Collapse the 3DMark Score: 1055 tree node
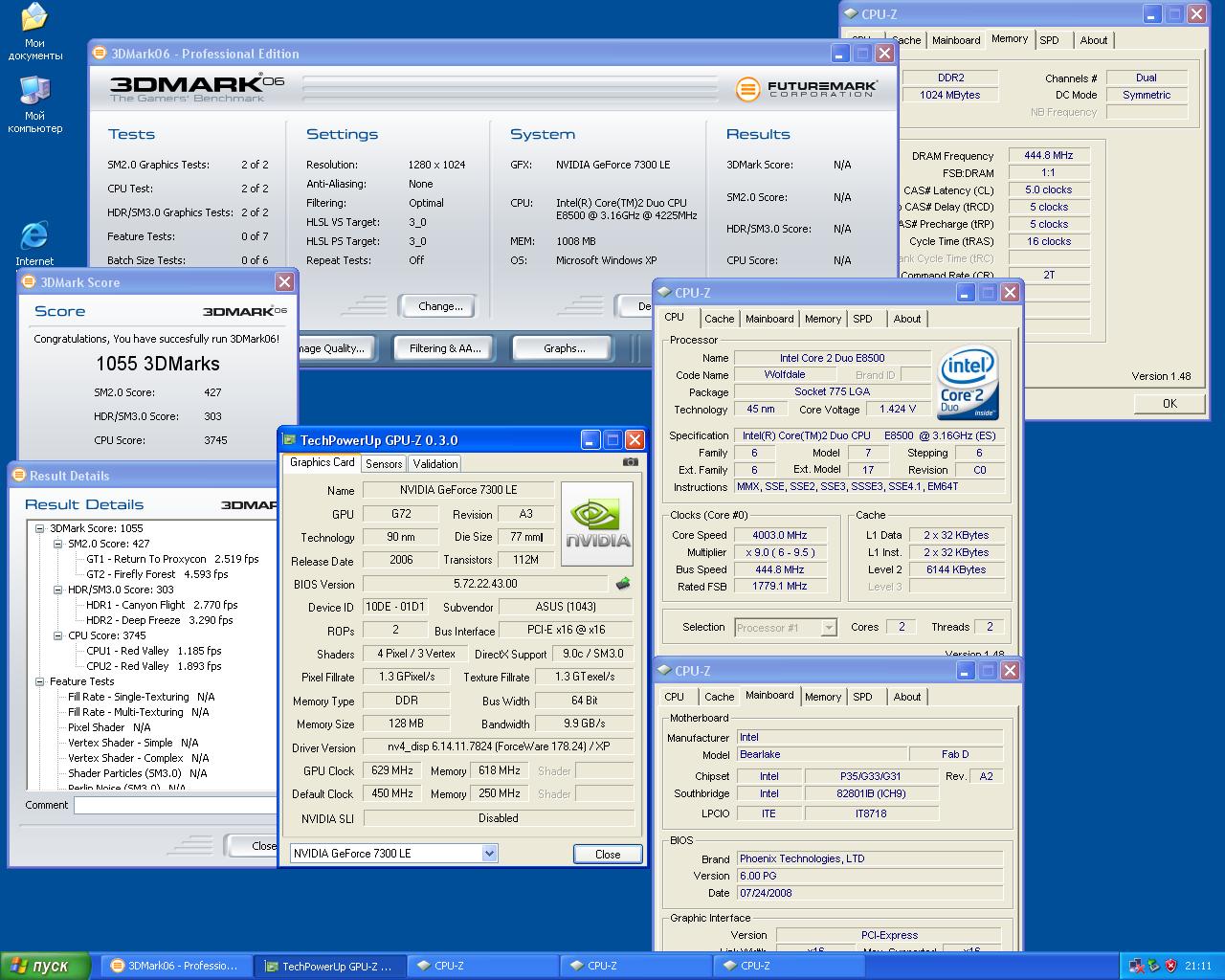 pos(39,528)
